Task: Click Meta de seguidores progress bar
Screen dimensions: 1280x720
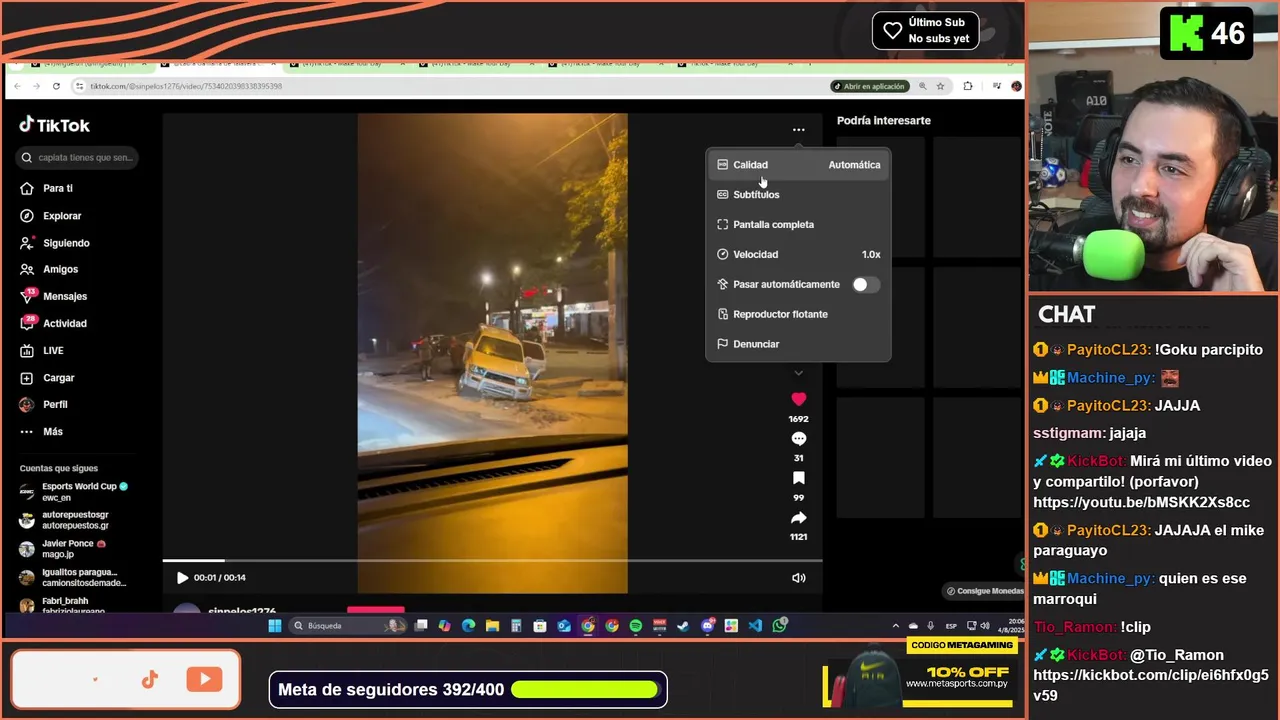Action: click(585, 690)
